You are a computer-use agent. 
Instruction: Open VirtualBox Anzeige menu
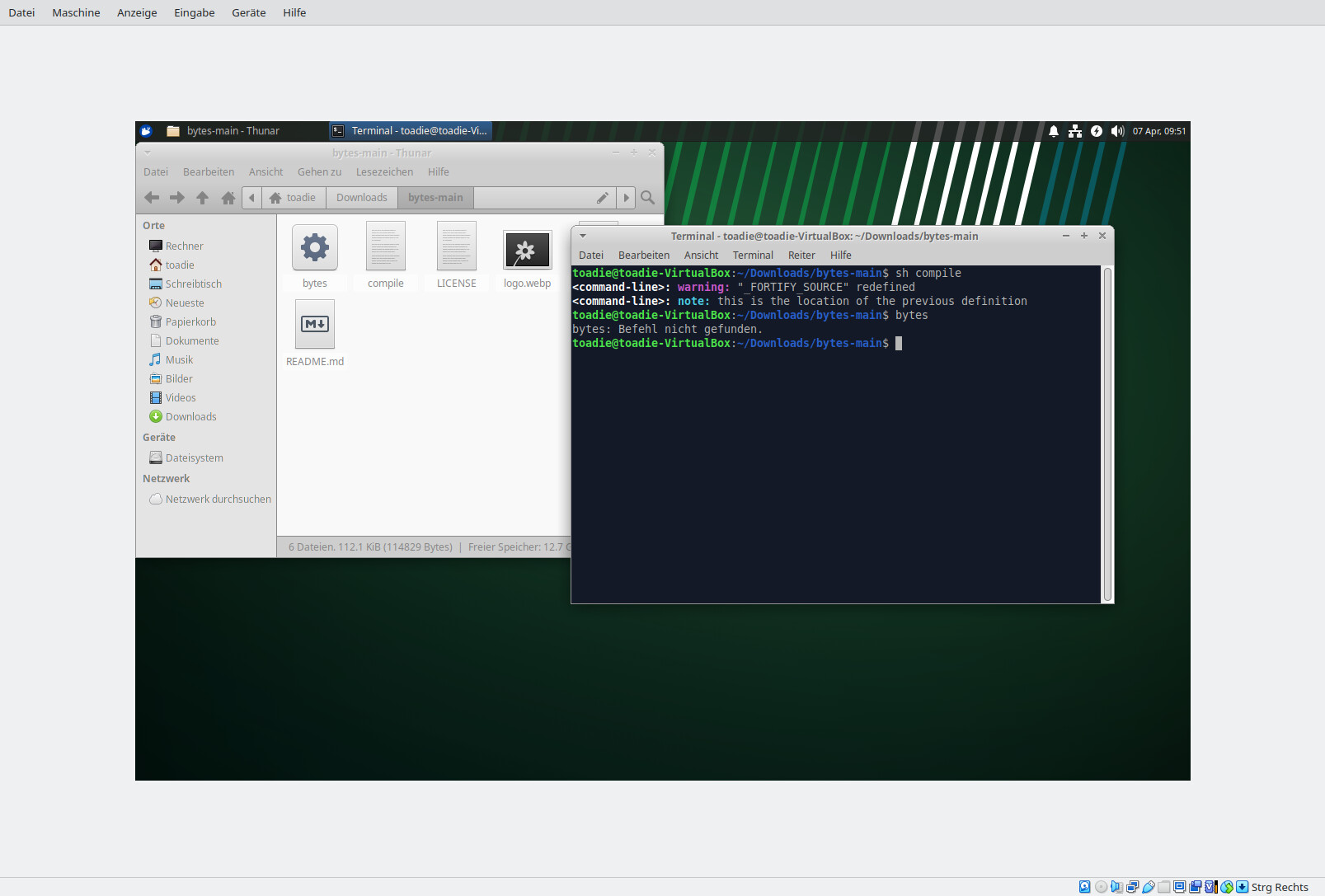click(x=137, y=12)
